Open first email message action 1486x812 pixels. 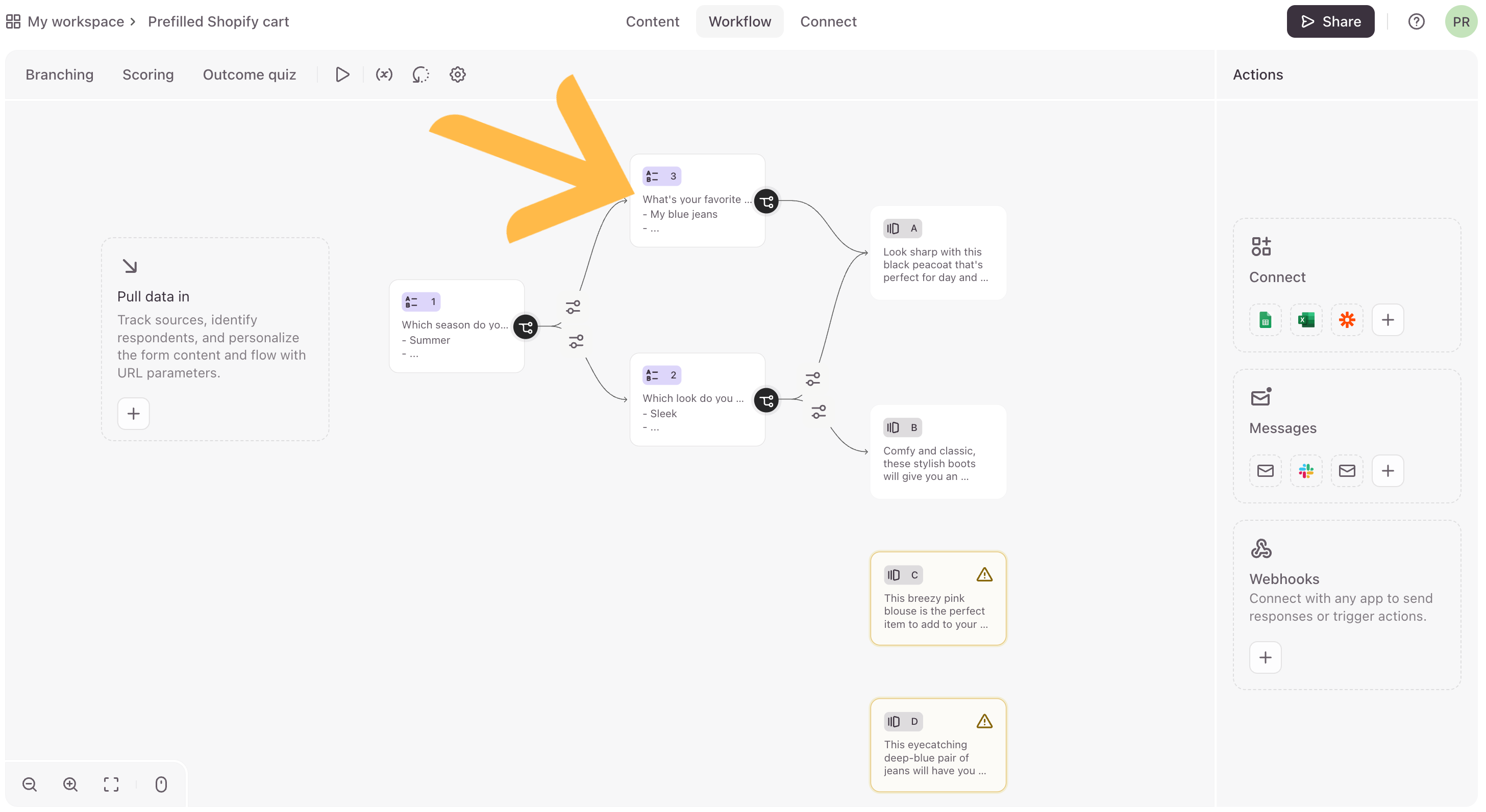click(x=1265, y=471)
